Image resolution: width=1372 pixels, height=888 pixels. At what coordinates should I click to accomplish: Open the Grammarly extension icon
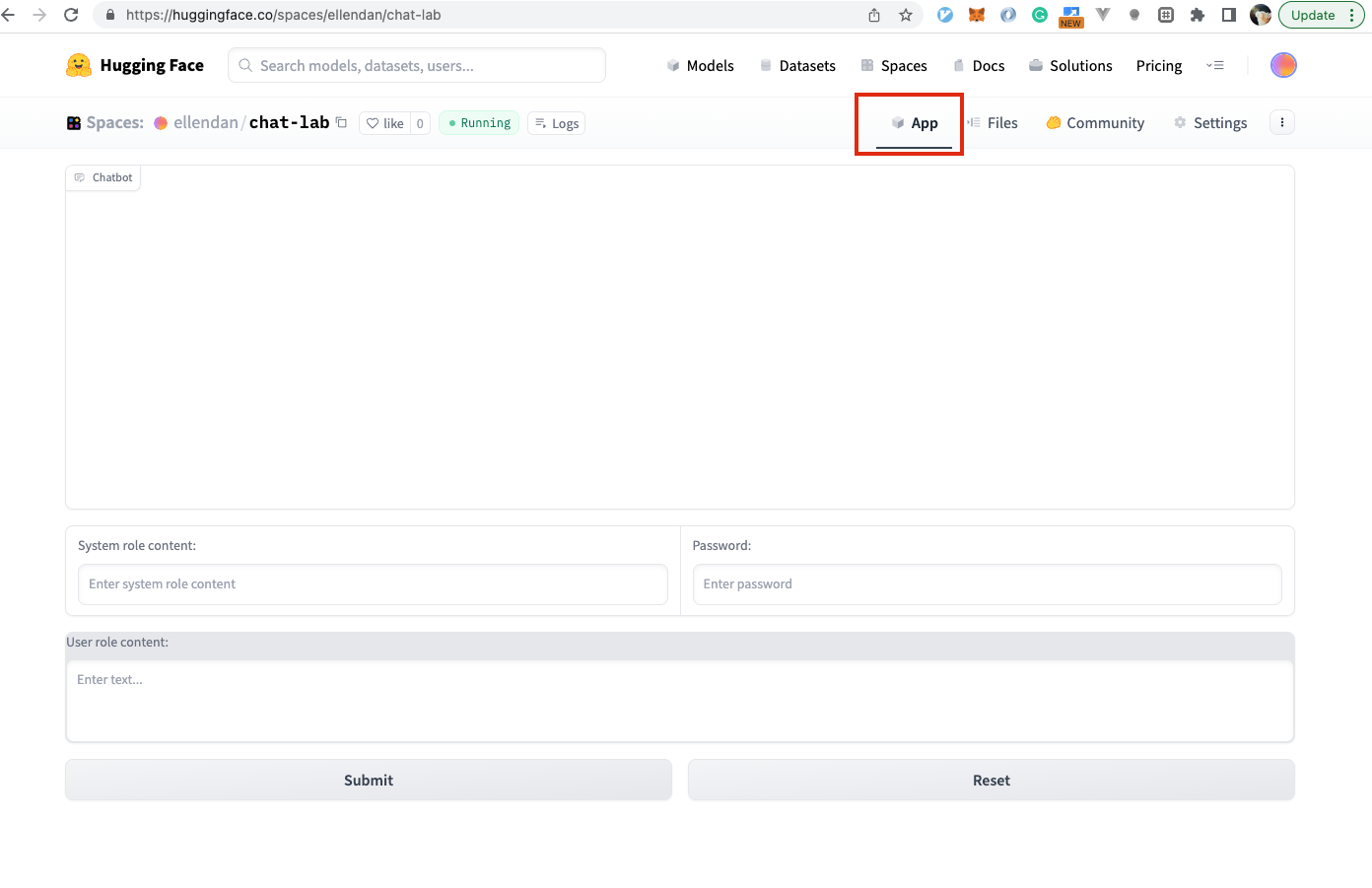(x=1040, y=15)
